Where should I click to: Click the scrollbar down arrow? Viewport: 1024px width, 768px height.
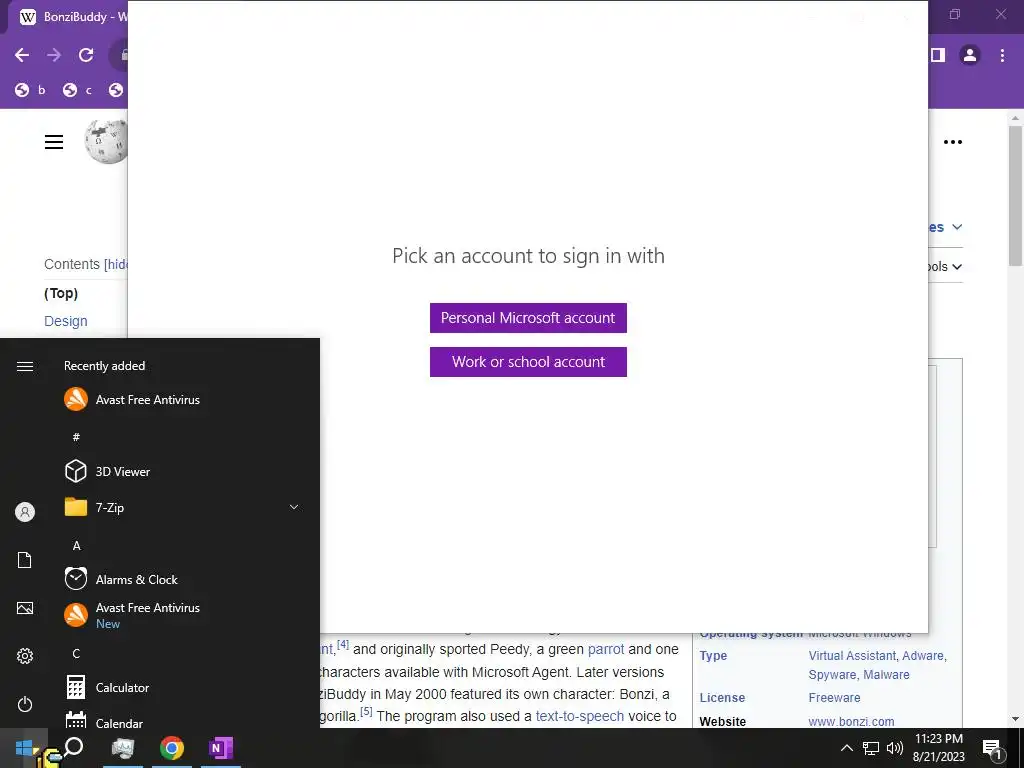click(x=1015, y=719)
